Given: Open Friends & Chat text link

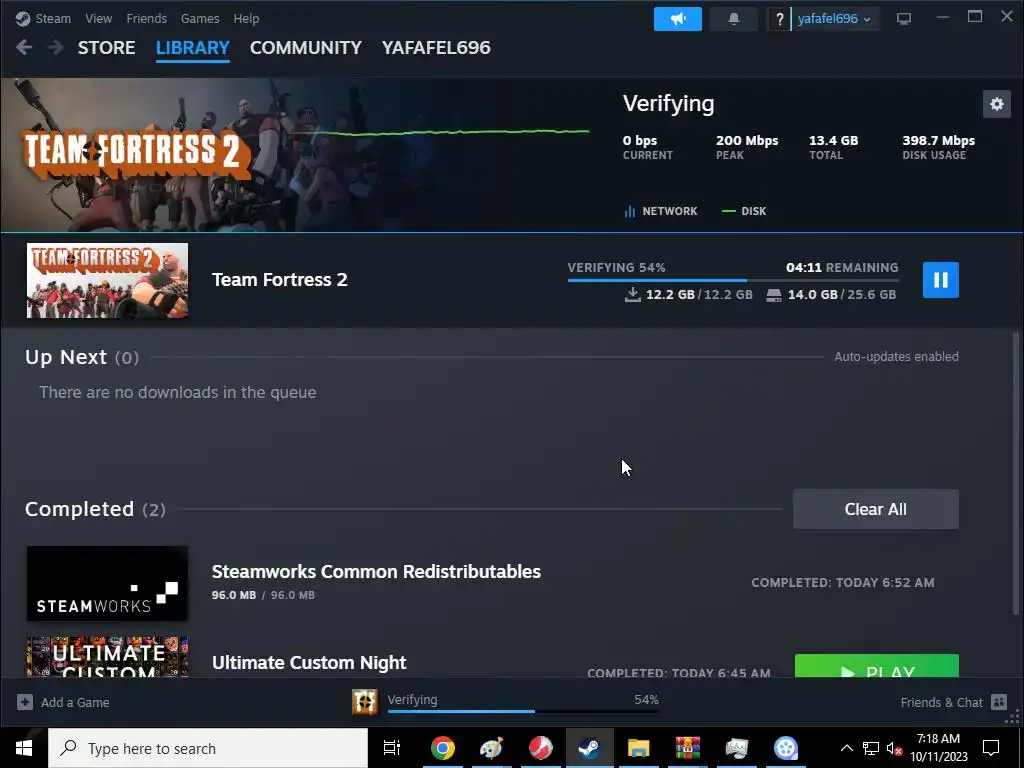Looking at the screenshot, I should [x=941, y=702].
